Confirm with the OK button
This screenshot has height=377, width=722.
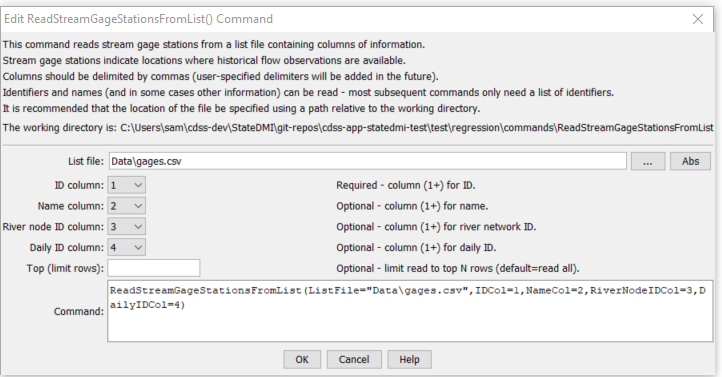point(302,360)
